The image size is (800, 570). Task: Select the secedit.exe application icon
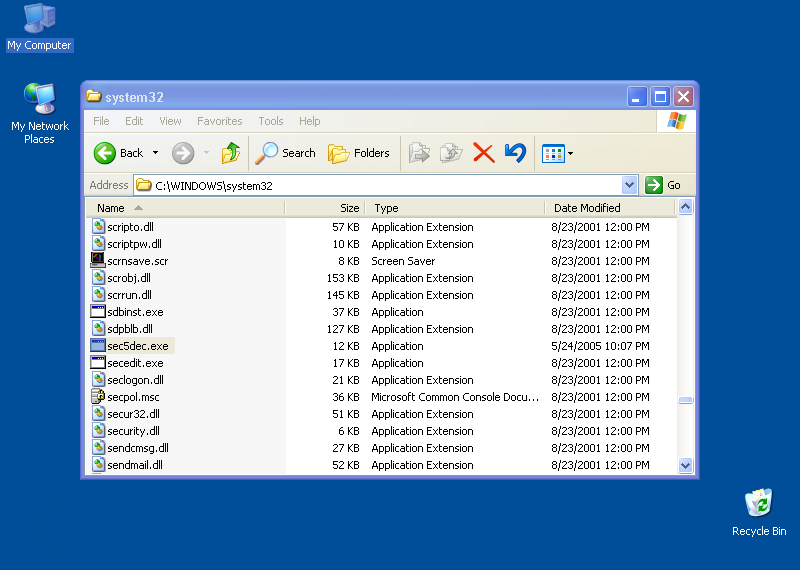97,362
